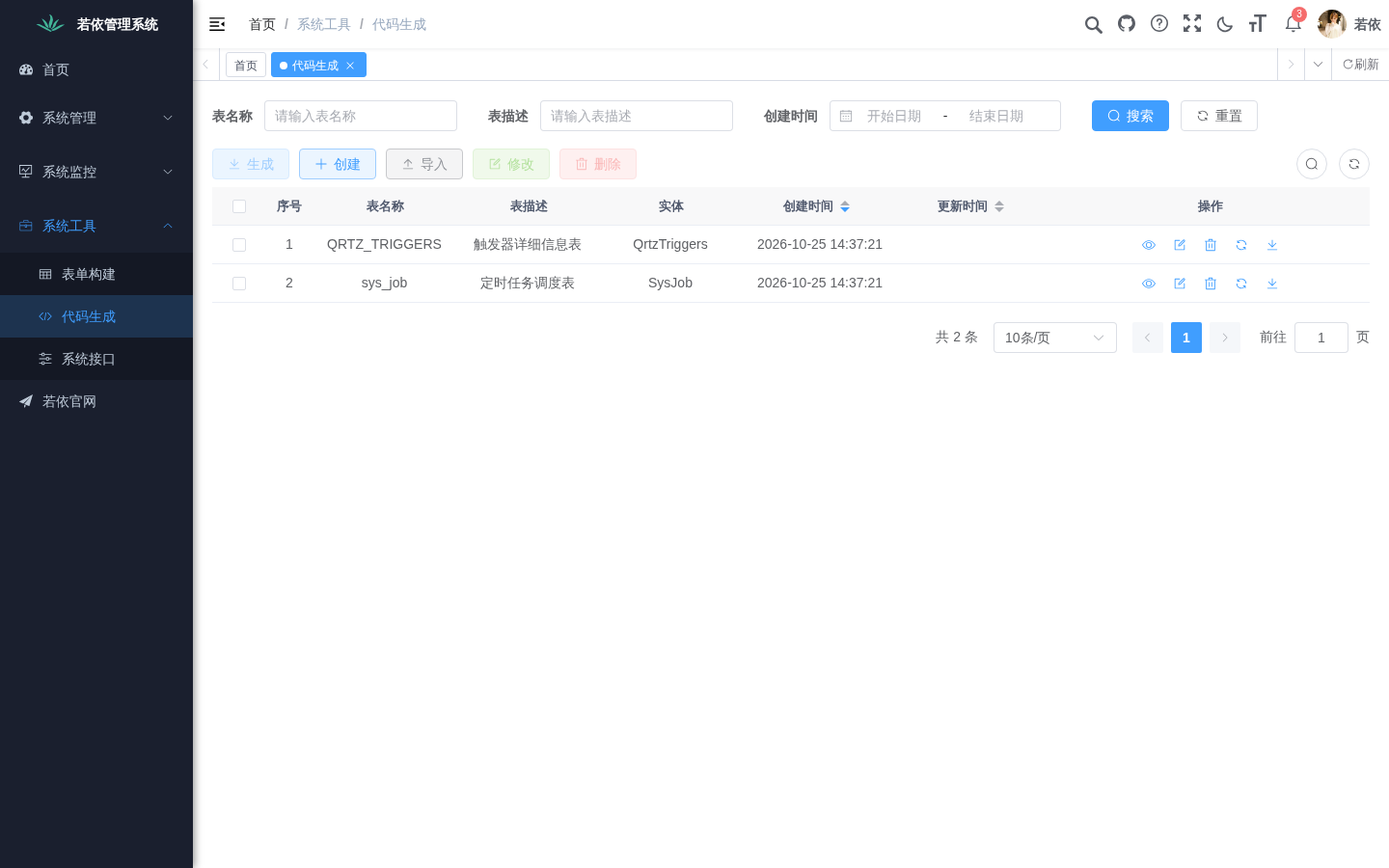Expand the 系统管理 sidebar menu
The height and width of the screenshot is (868, 1389).
coord(96,118)
